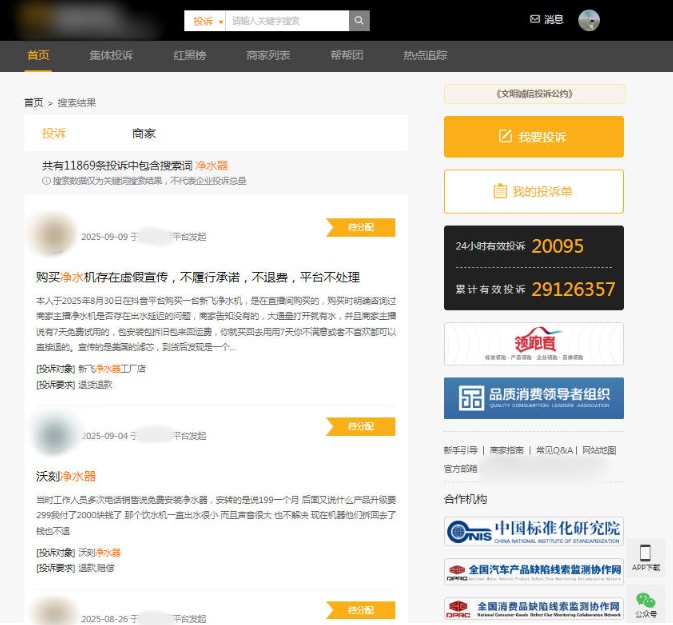Open the 集体投诉 nav item
The width and height of the screenshot is (673, 625).
(111, 55)
